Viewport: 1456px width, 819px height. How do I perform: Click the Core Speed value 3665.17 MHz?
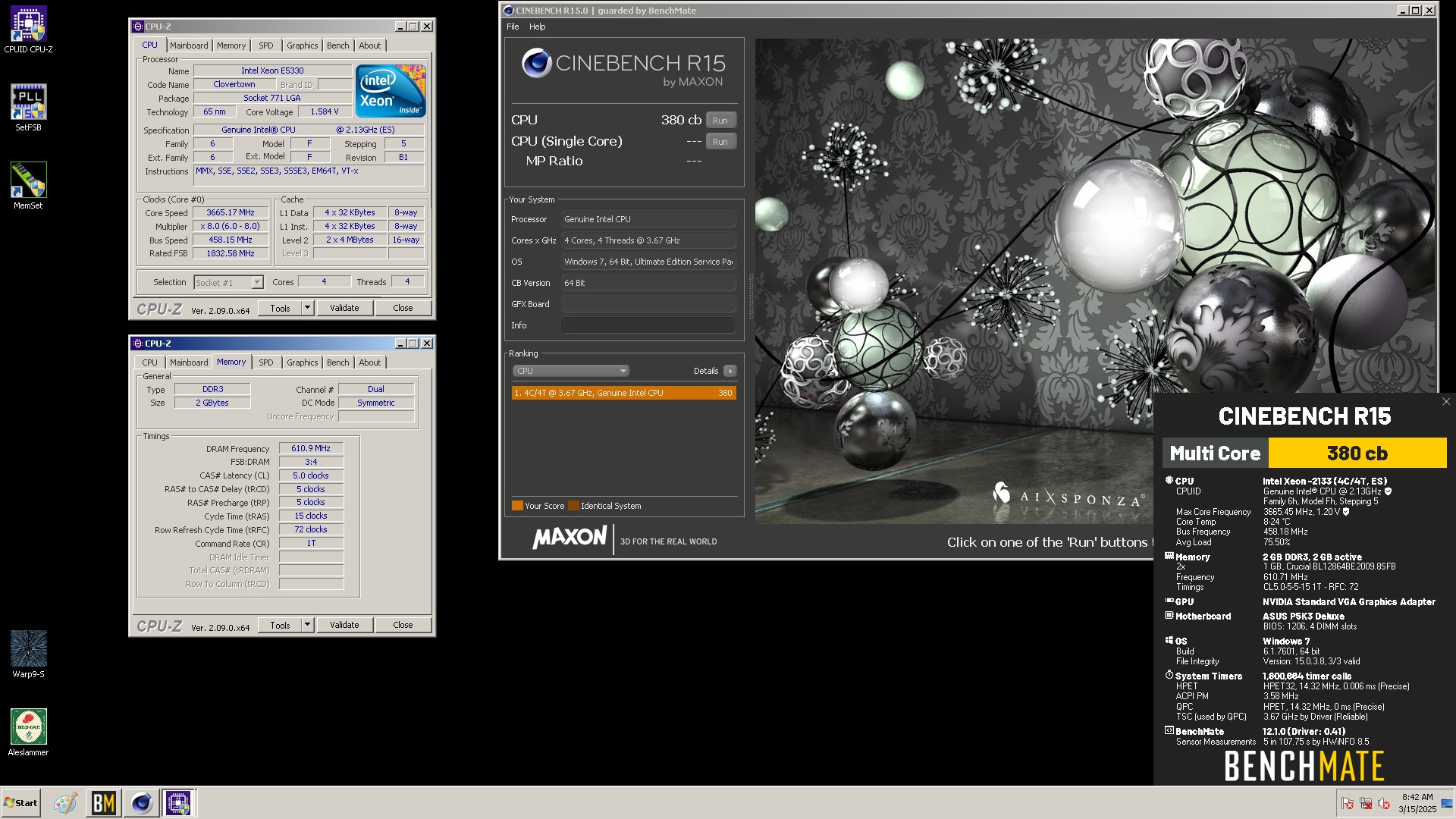point(231,213)
